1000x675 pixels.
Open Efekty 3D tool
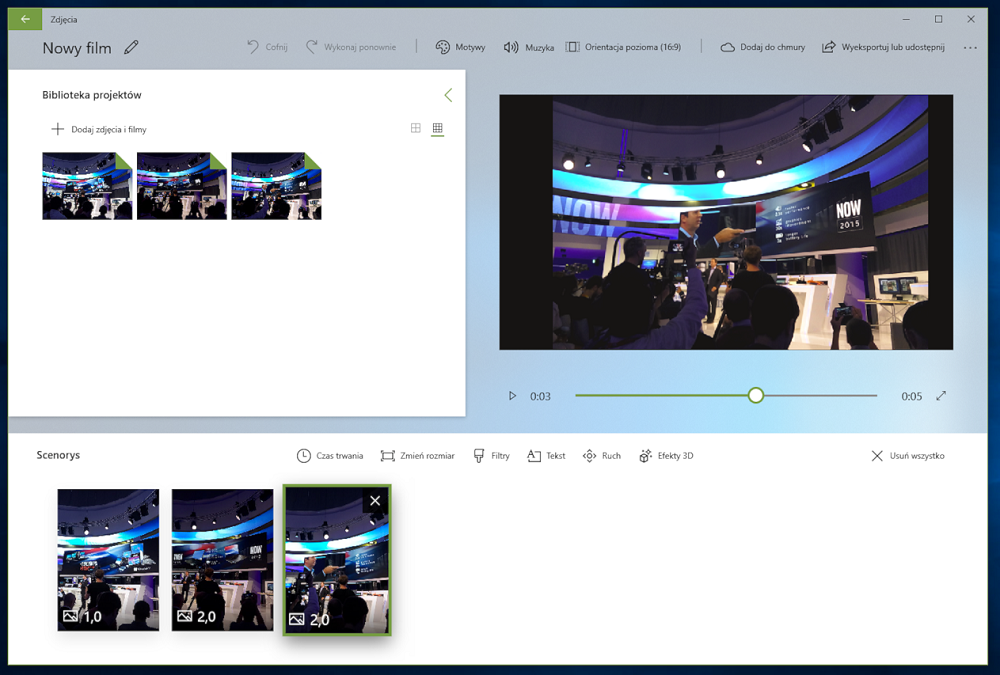click(666, 456)
